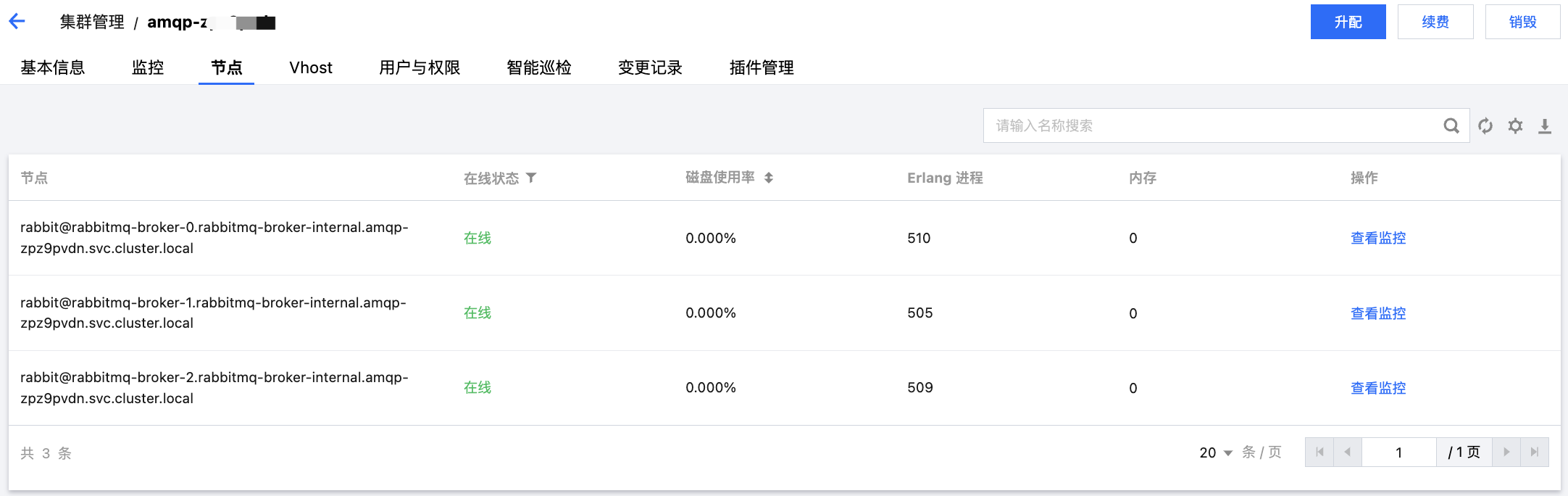Open table column settings gear
The height and width of the screenshot is (496, 1568).
[1515, 125]
